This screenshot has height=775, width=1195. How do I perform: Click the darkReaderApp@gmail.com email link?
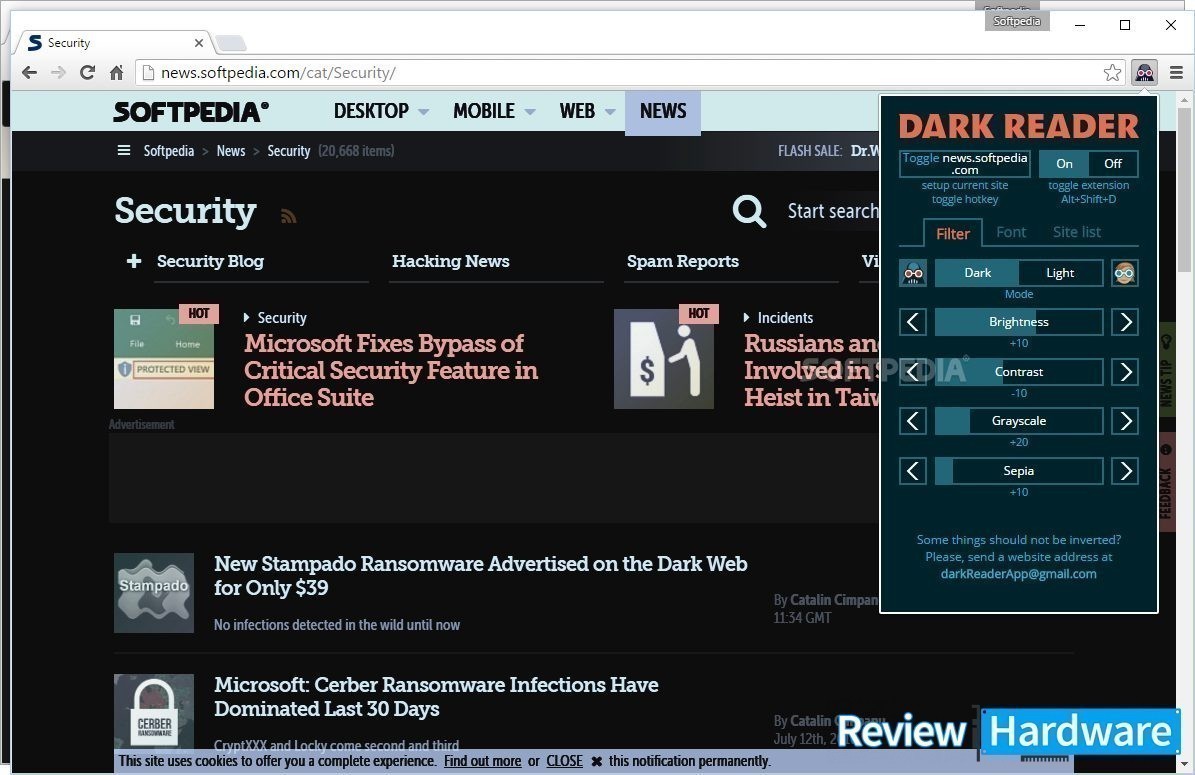point(1018,574)
